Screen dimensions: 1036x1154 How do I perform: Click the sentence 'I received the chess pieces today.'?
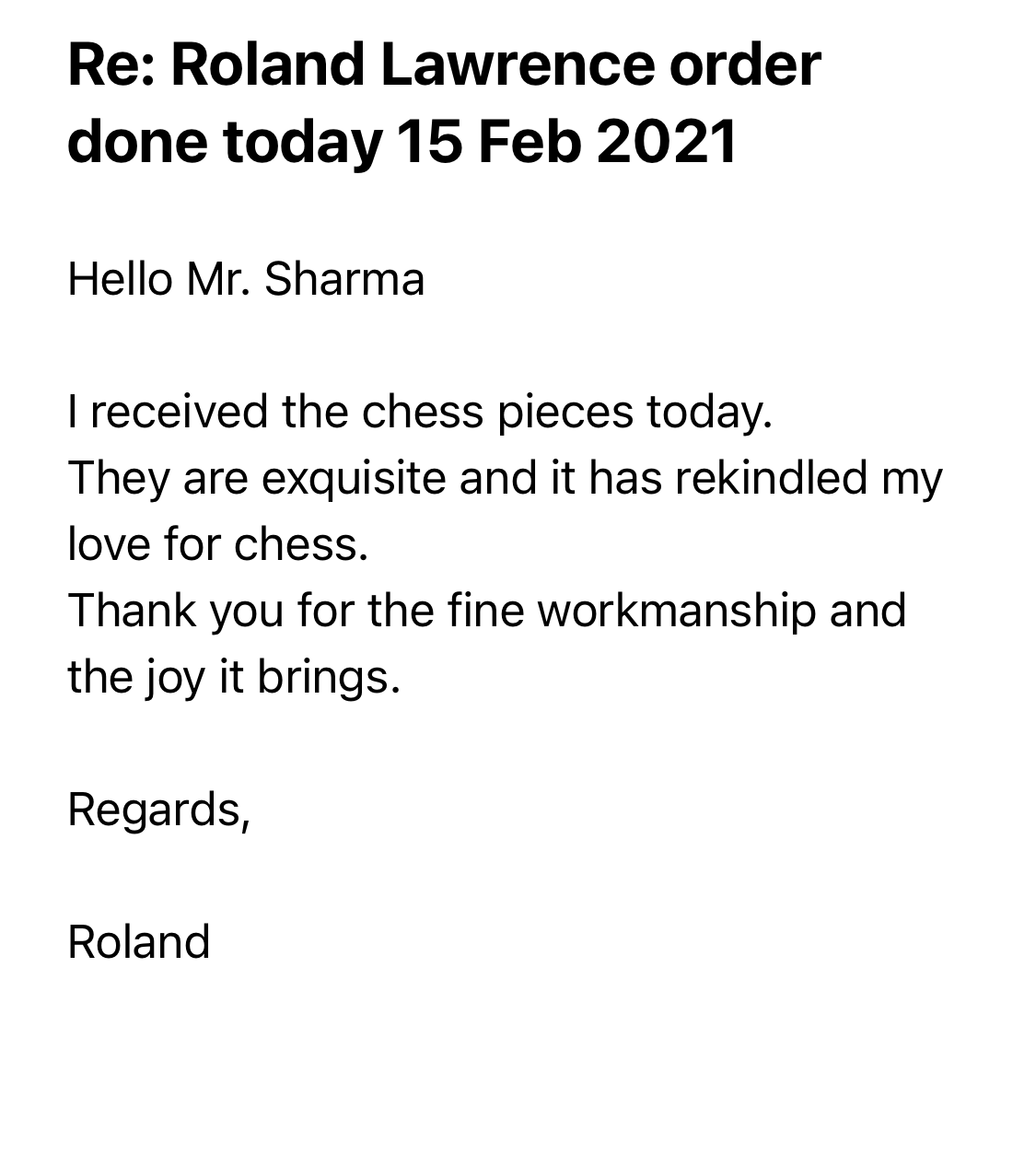420,412
